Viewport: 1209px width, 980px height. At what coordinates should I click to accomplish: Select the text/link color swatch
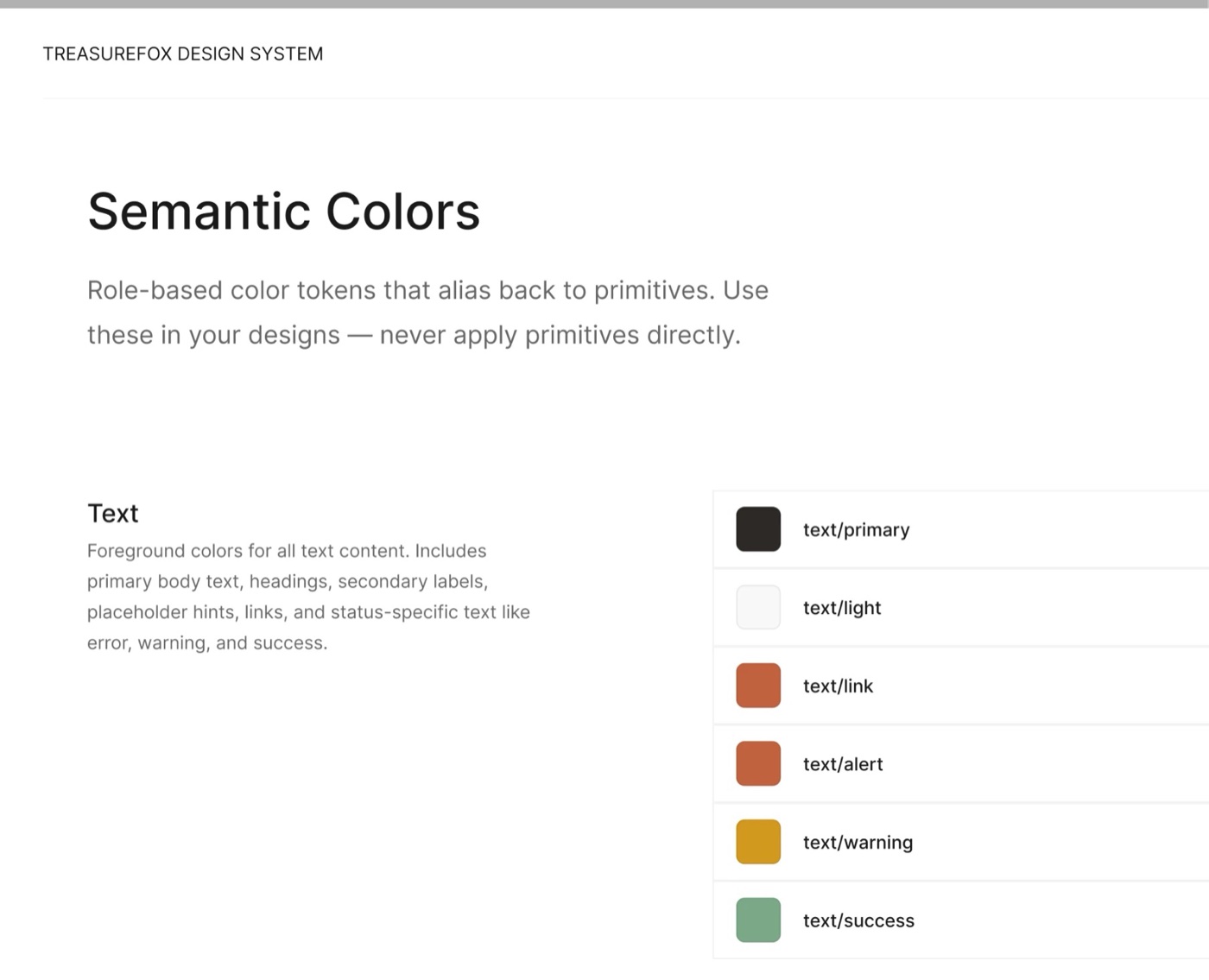tap(758, 686)
